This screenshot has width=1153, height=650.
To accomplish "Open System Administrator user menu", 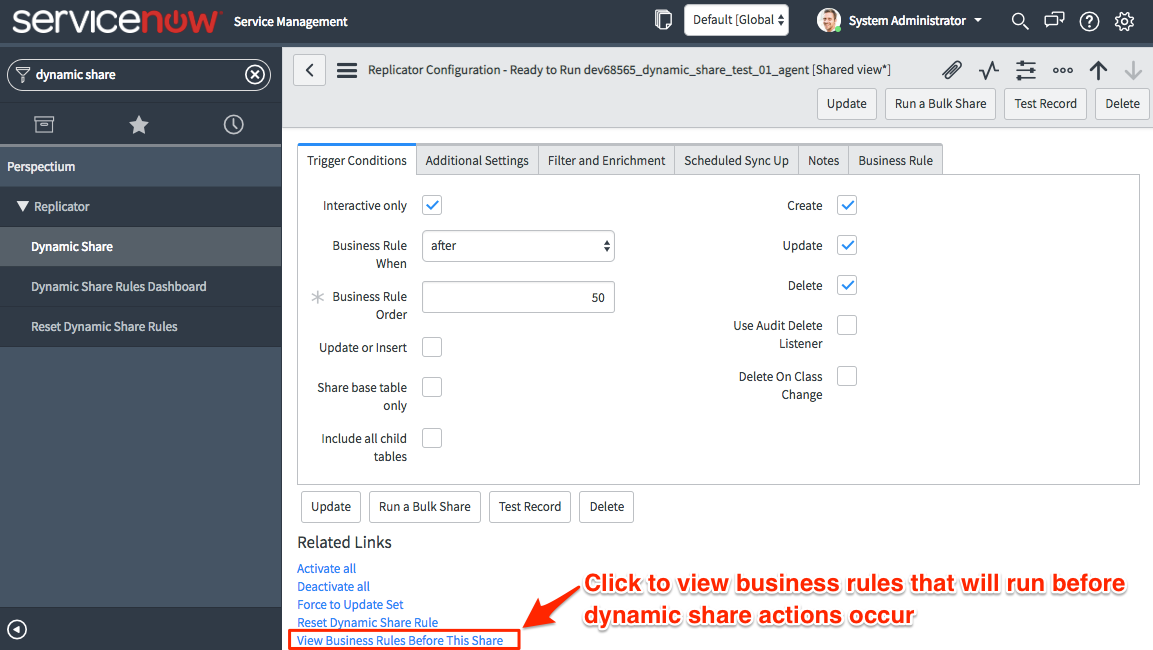I will 915,21.
